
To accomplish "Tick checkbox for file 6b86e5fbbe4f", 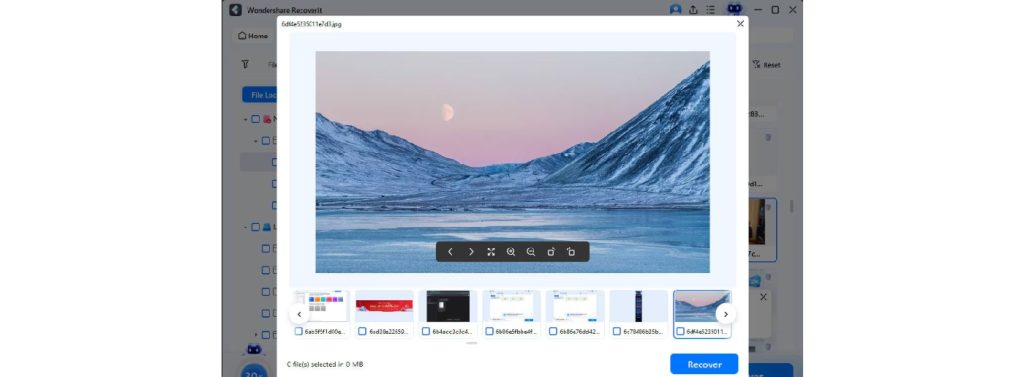I will click(x=489, y=331).
